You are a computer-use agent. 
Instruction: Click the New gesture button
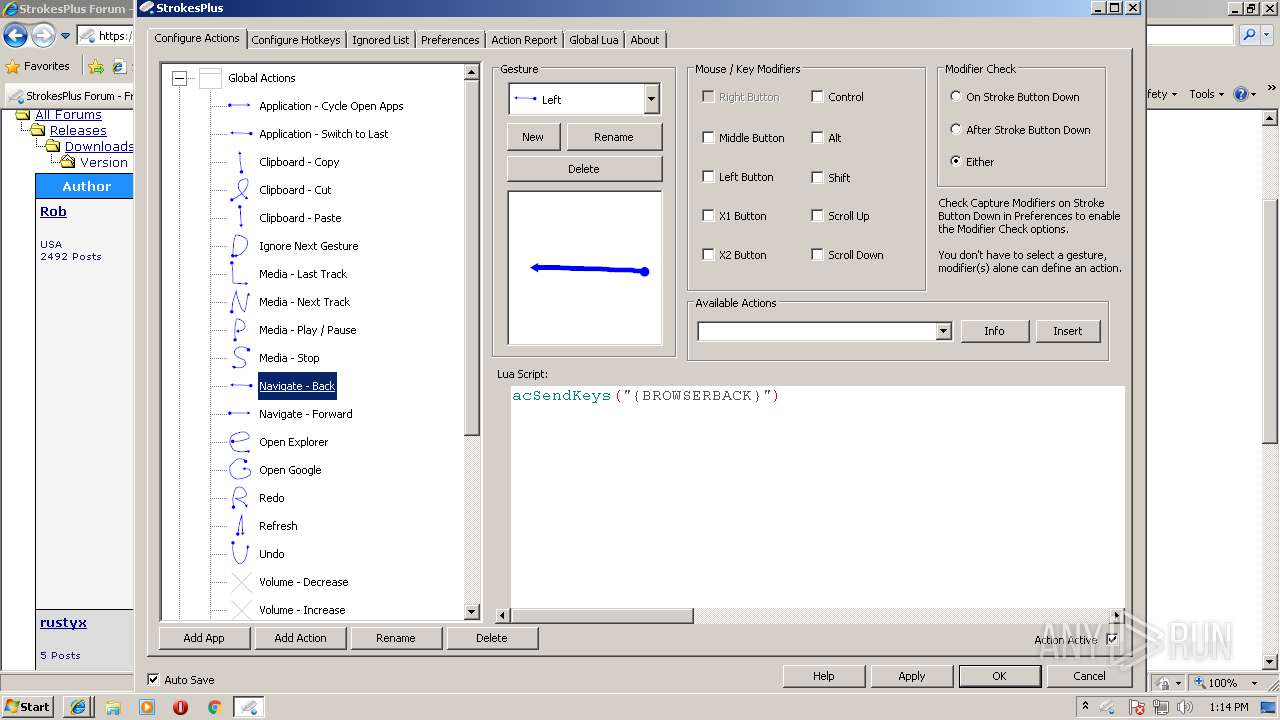pos(533,137)
